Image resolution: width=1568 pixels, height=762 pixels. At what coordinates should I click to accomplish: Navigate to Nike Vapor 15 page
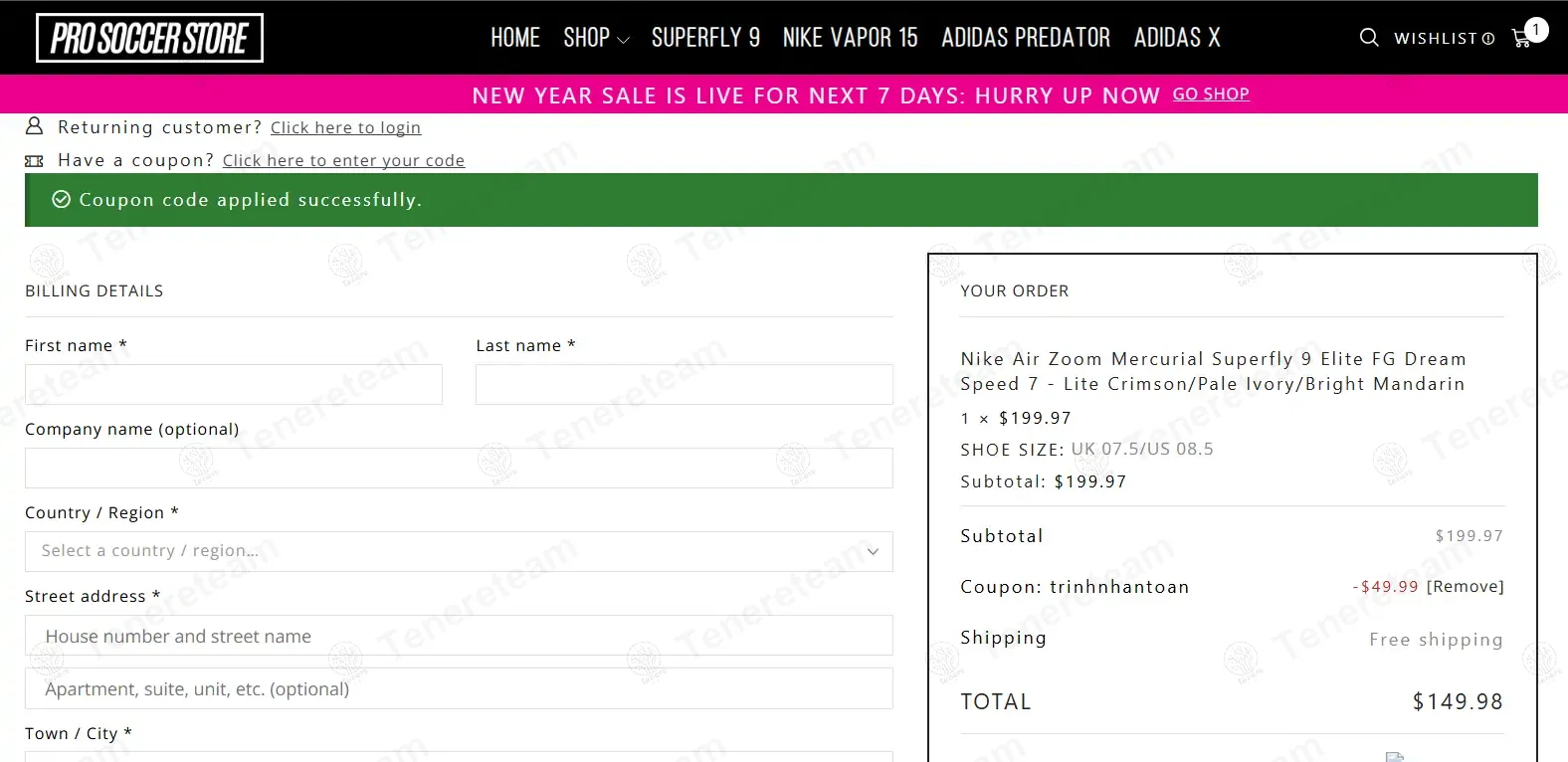850,38
